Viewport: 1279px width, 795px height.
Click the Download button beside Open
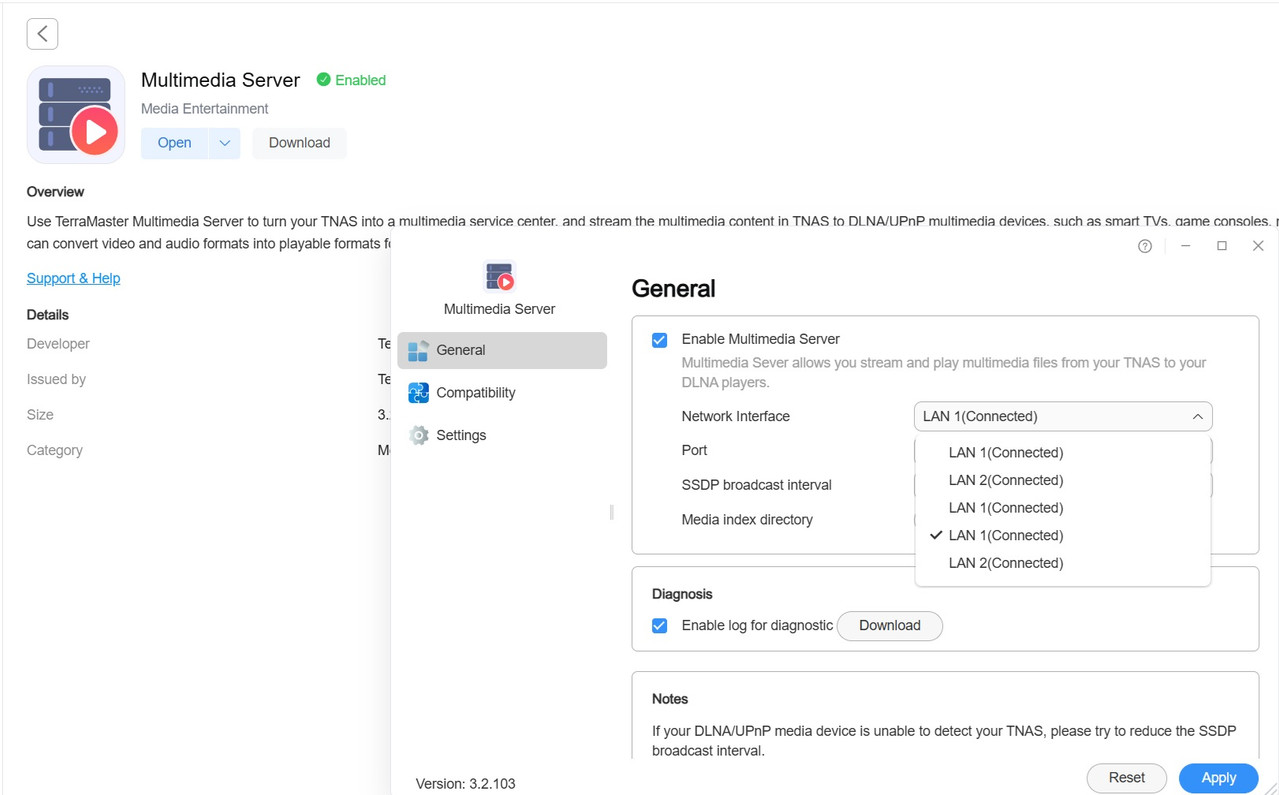299,143
